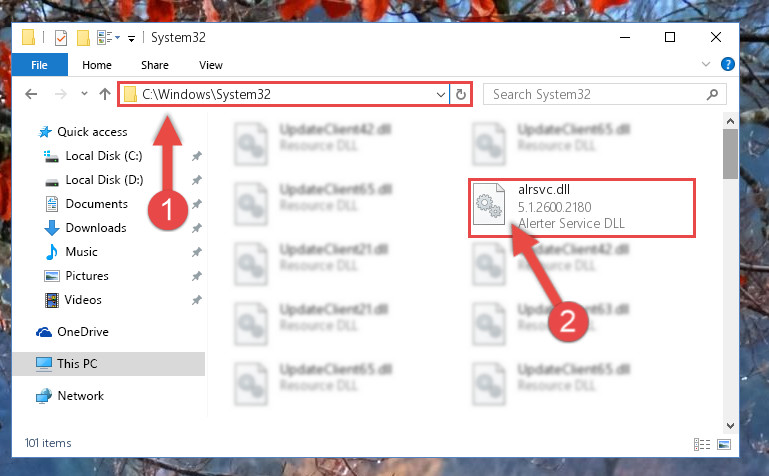Open the File menu

tap(39, 65)
